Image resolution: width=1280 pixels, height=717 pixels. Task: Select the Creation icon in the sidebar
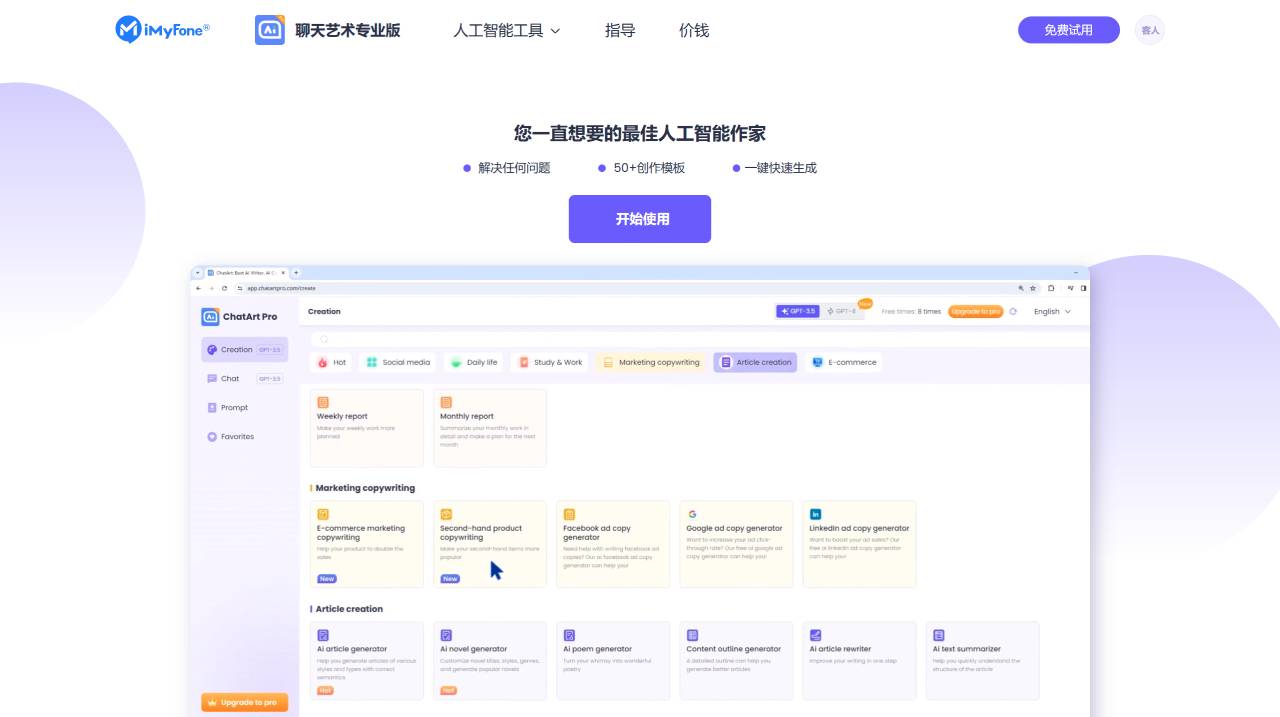pyautogui.click(x=214, y=349)
